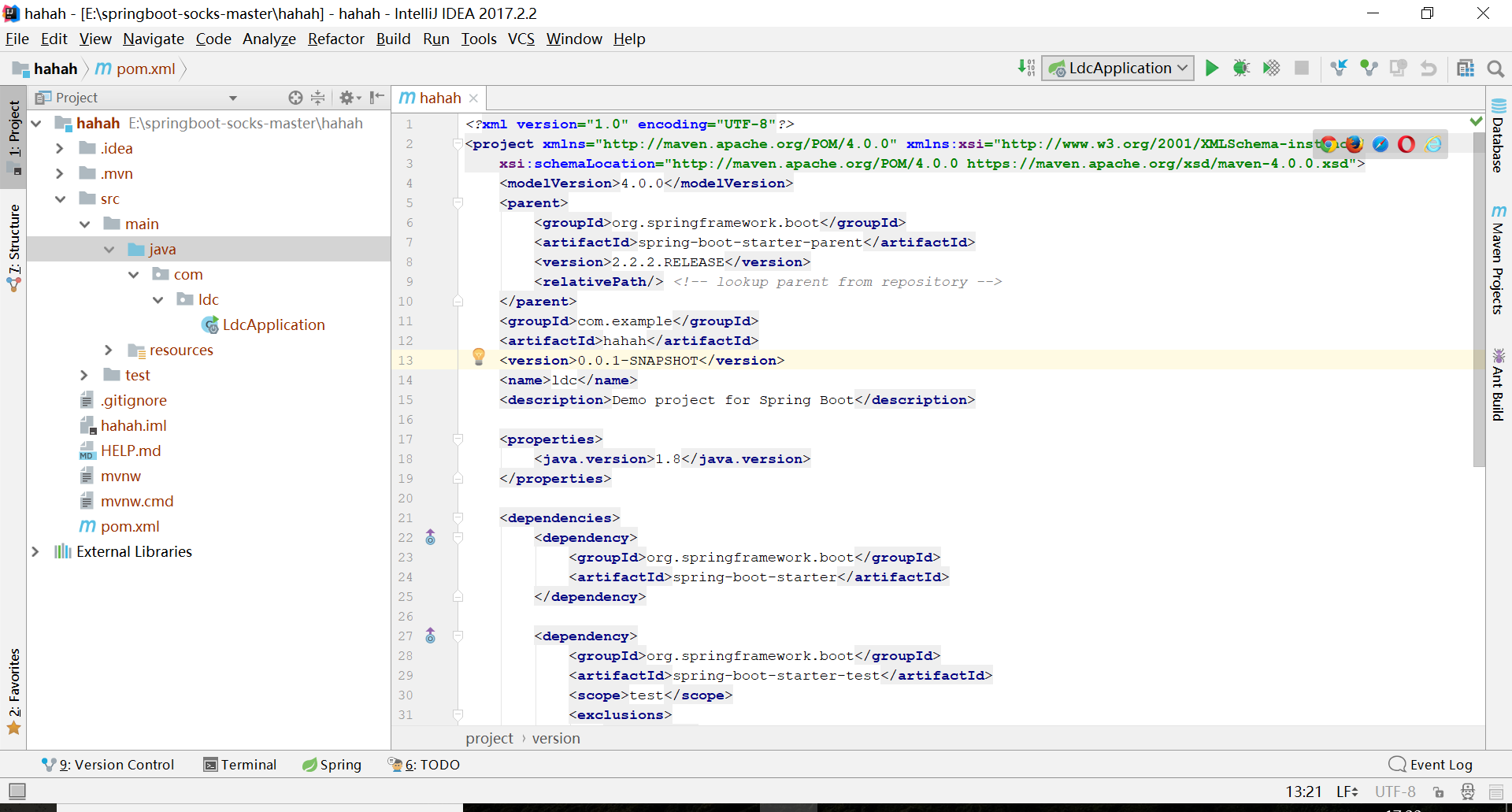Click the Update Project VCS icon
The height and width of the screenshot is (812, 1512).
pos(1339,69)
